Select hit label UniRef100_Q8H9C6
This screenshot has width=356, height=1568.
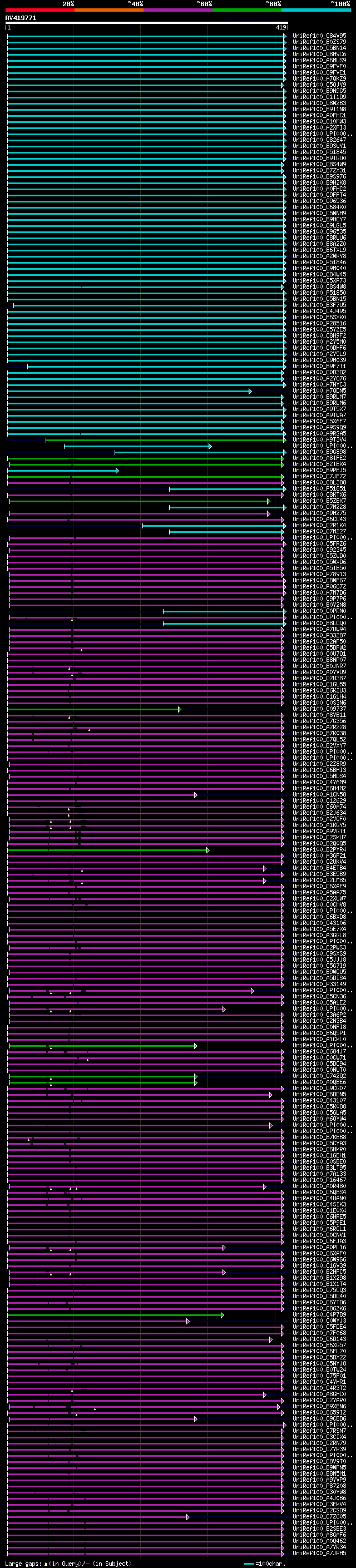(319, 54)
